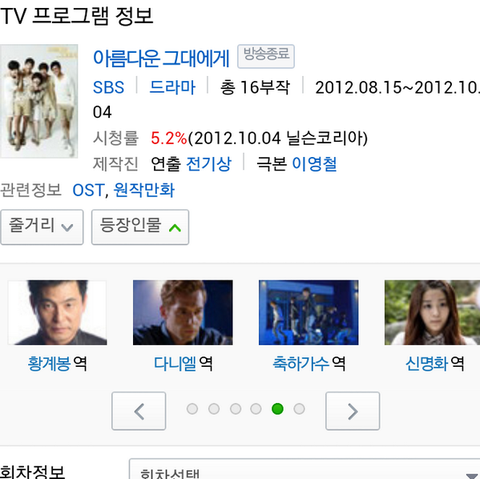Open 황계봉 character photo
This screenshot has width=480, height=479.
click(x=57, y=312)
